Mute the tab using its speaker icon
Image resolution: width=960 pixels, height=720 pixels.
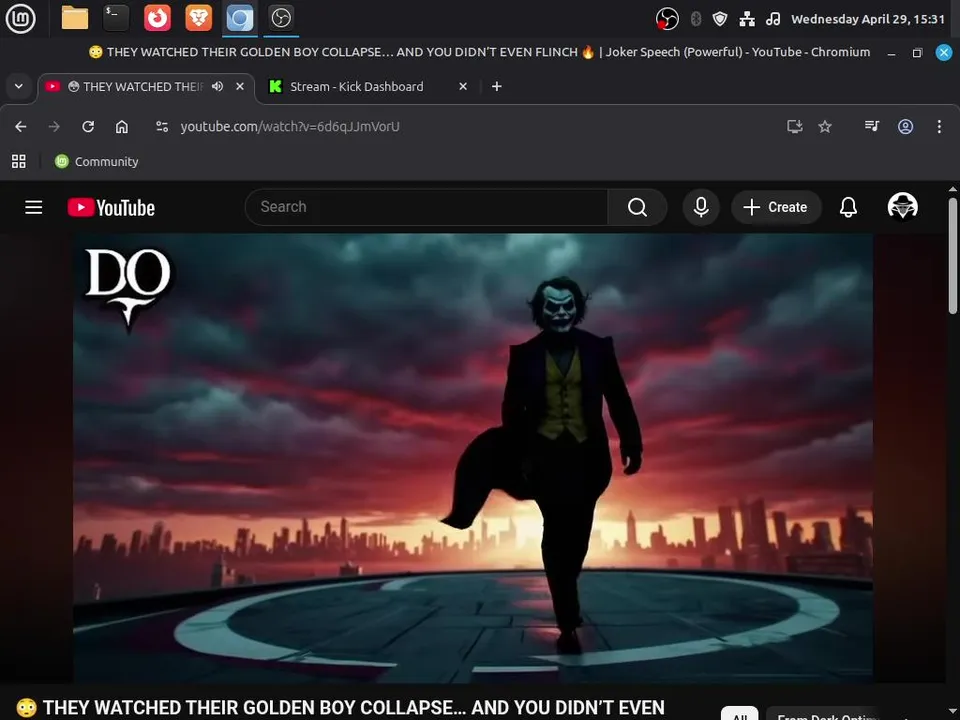tap(217, 86)
